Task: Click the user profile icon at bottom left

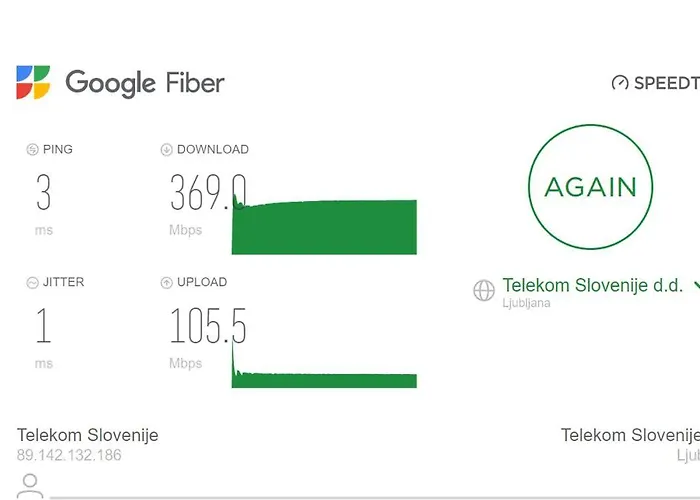Action: tap(31, 486)
